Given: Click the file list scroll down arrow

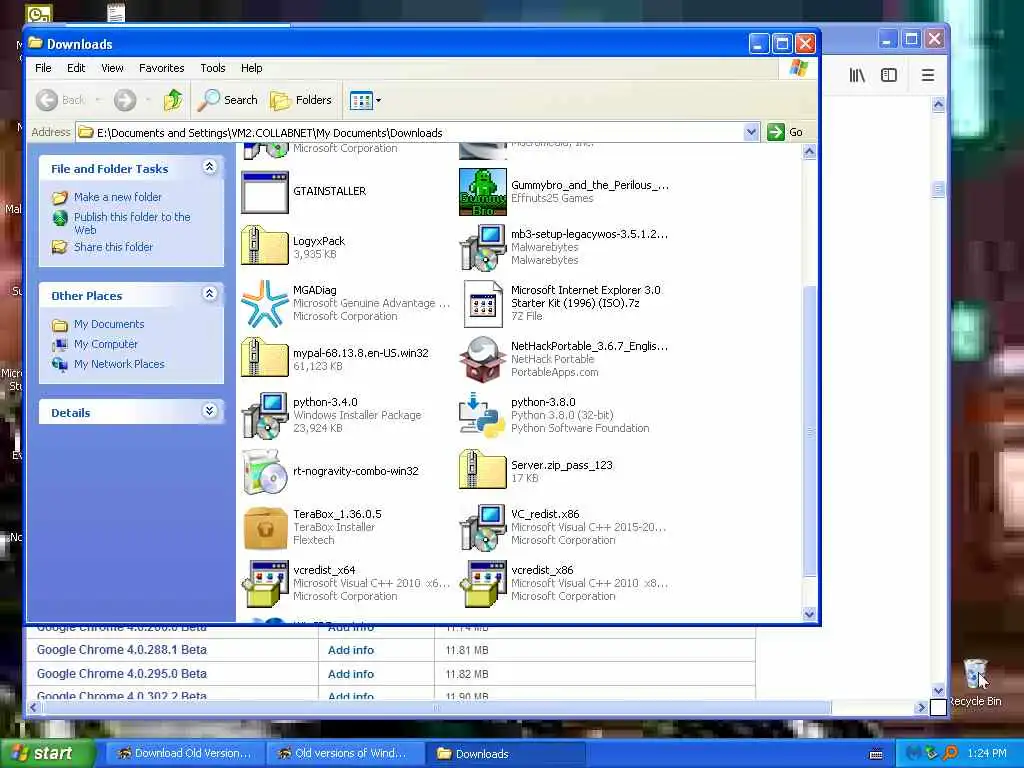Looking at the screenshot, I should coord(809,614).
